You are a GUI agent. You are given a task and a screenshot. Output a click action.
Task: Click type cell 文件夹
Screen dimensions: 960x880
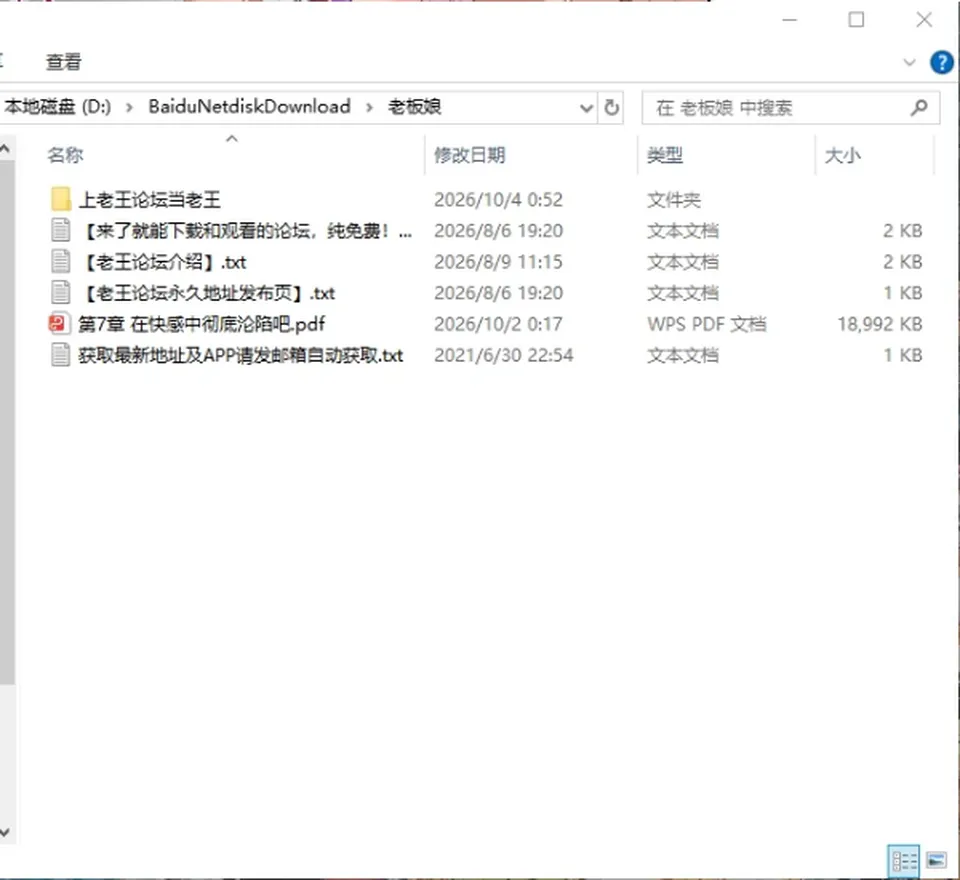click(x=673, y=200)
